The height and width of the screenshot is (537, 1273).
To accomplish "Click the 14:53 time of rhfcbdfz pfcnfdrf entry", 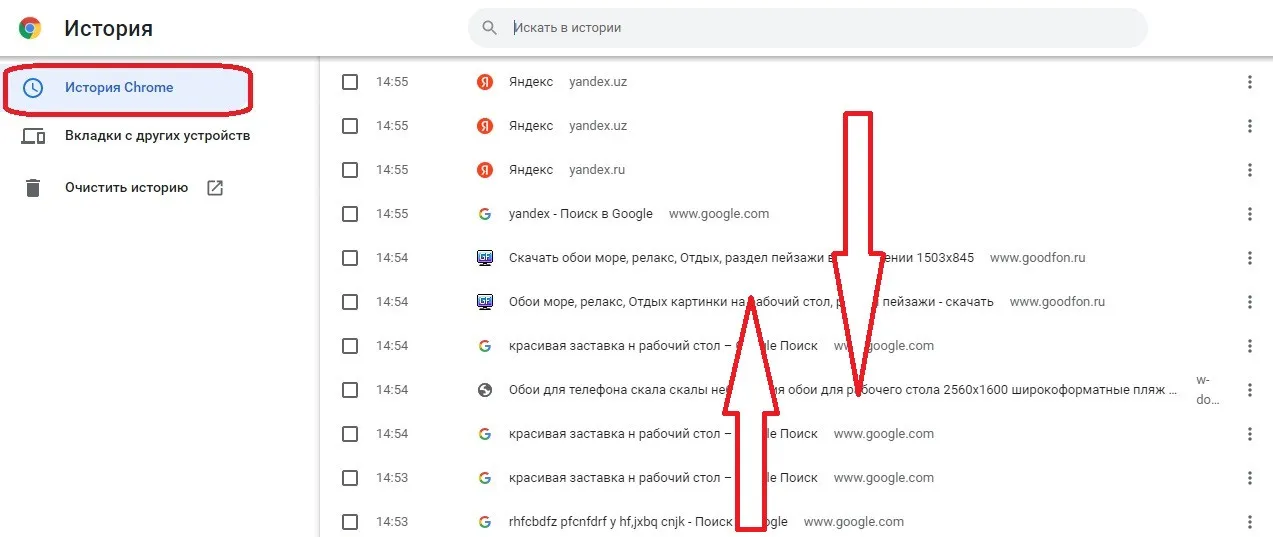I will pos(392,522).
